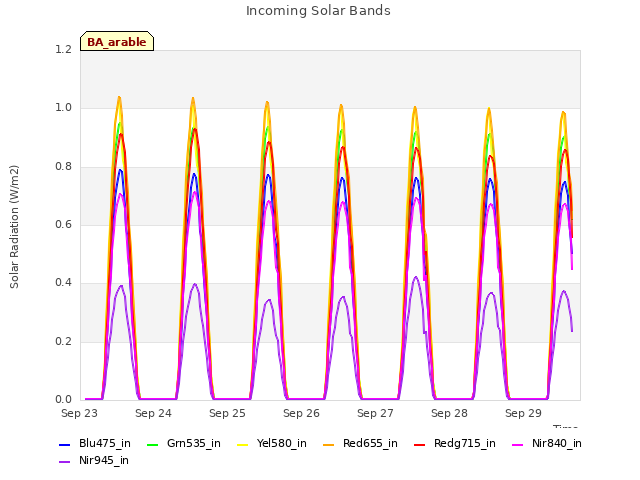Screen dimensions: 640x480
Task: Click the Sep 27 x-axis tick label
Action: 376,413
